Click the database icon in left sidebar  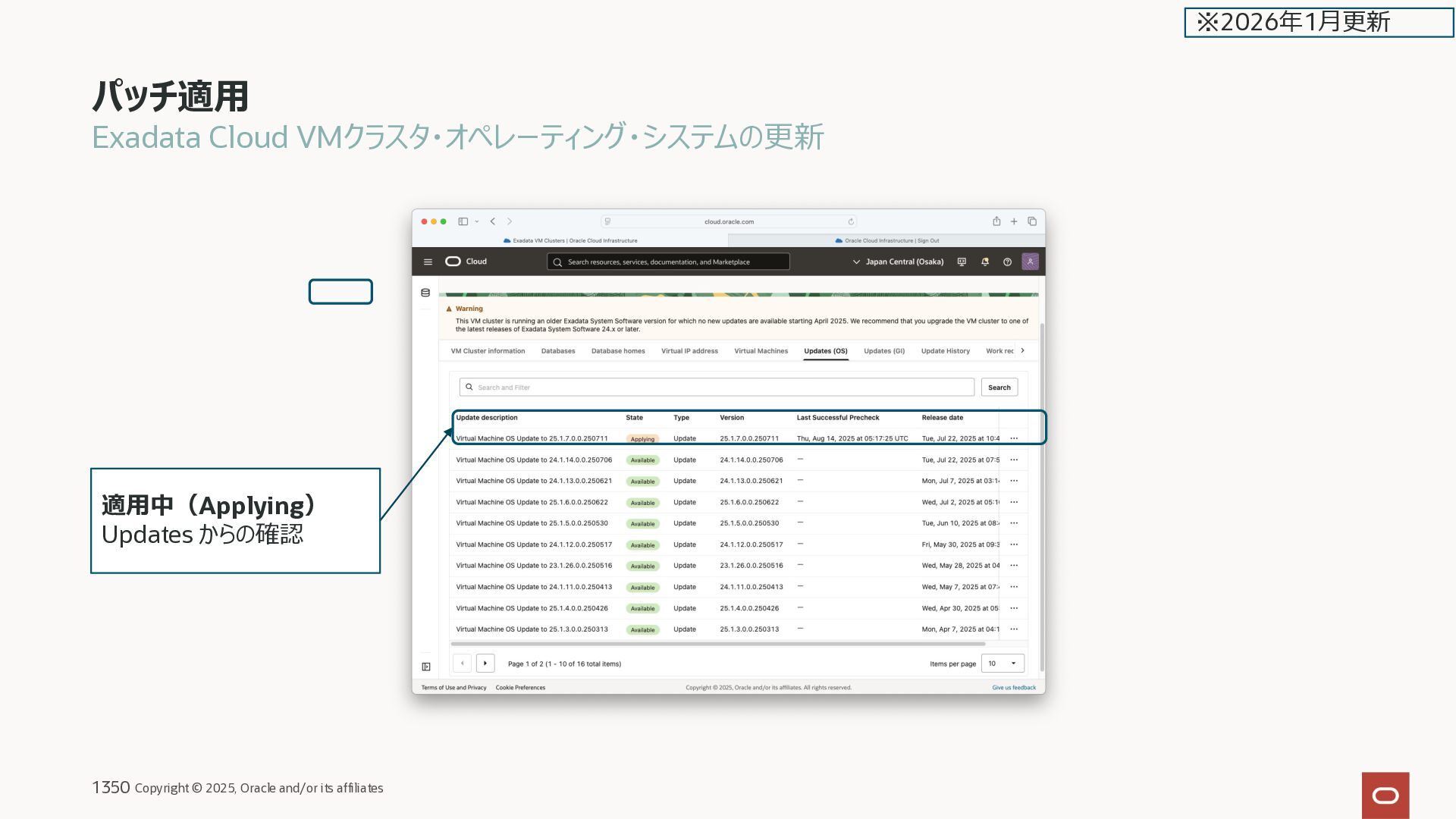pyautogui.click(x=425, y=293)
